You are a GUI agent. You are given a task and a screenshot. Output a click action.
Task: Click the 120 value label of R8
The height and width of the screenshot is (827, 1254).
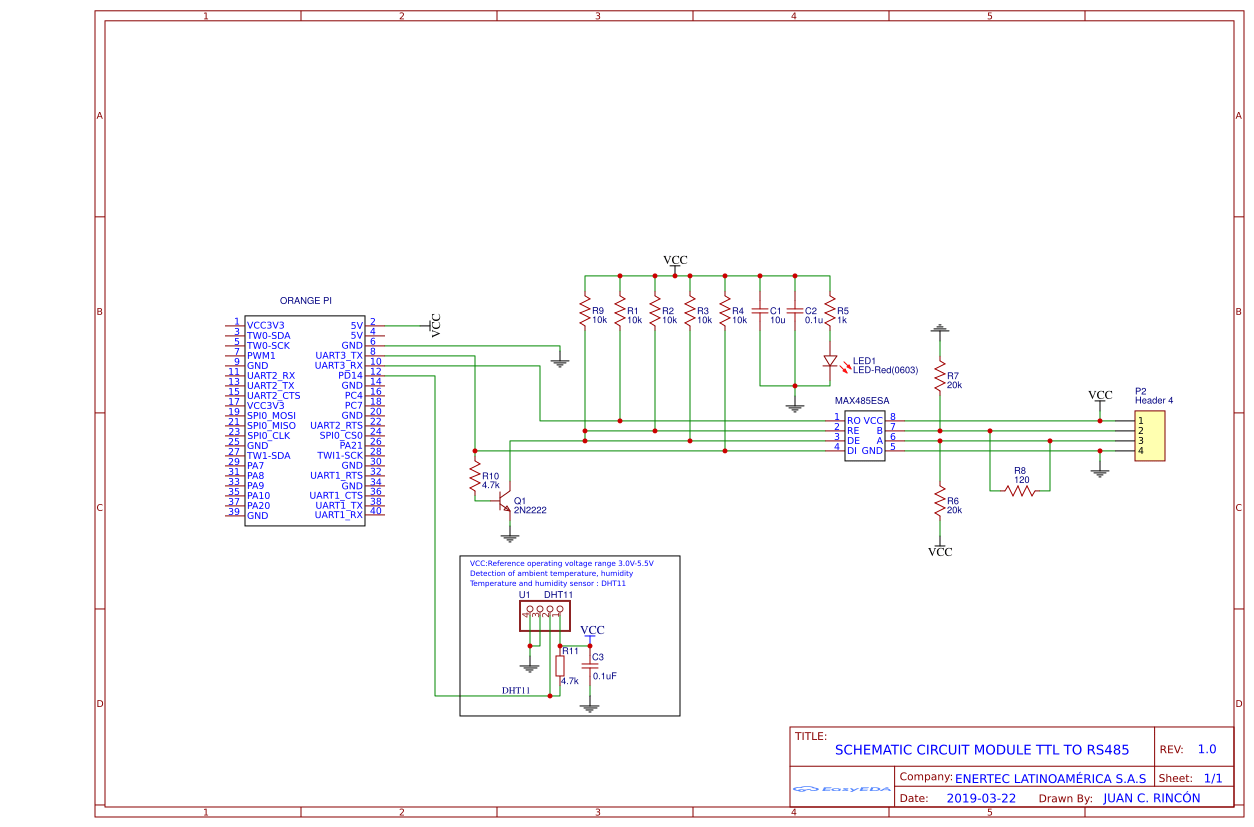(x=1022, y=480)
